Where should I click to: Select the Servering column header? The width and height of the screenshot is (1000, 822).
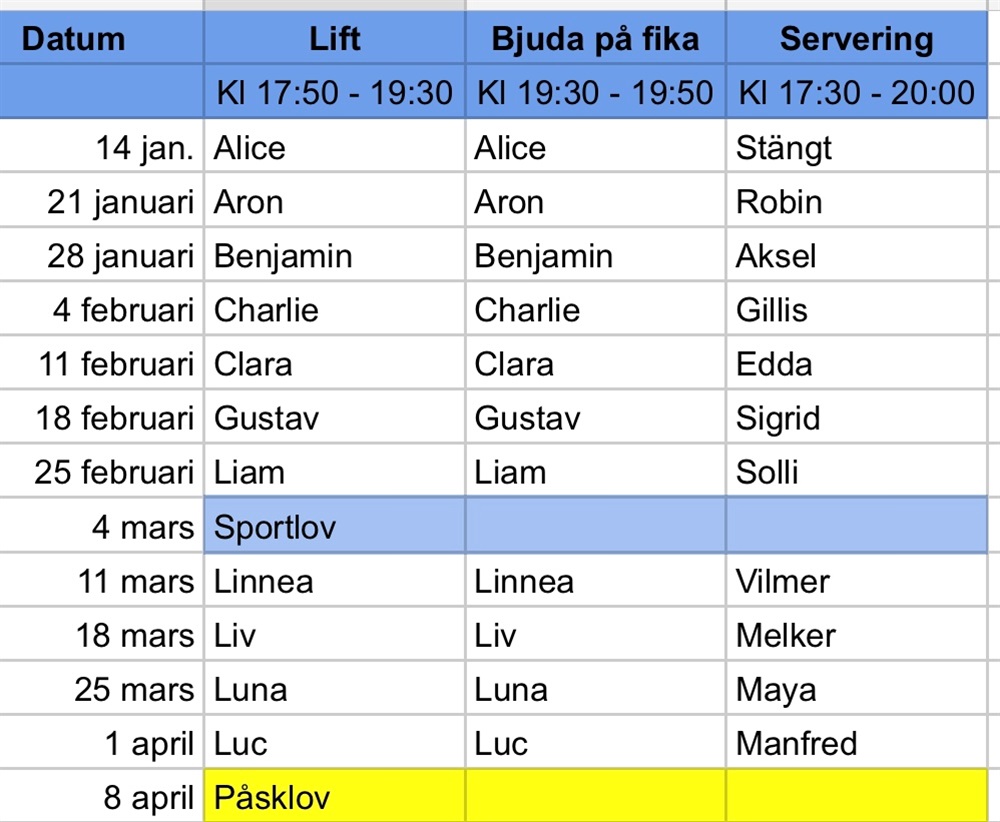[856, 40]
